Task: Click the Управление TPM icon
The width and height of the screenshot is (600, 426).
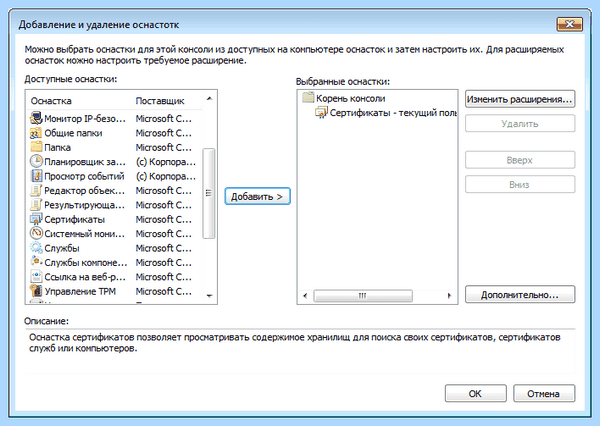Action: tap(36, 291)
